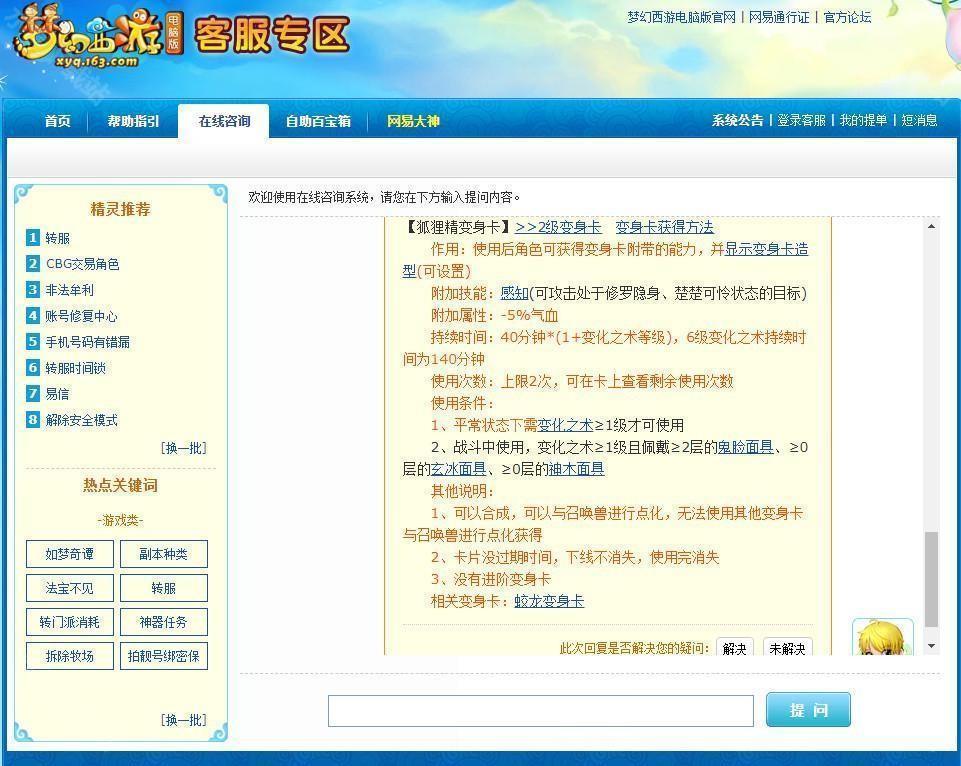Select recommended item 非法牟利

pyautogui.click(x=69, y=290)
